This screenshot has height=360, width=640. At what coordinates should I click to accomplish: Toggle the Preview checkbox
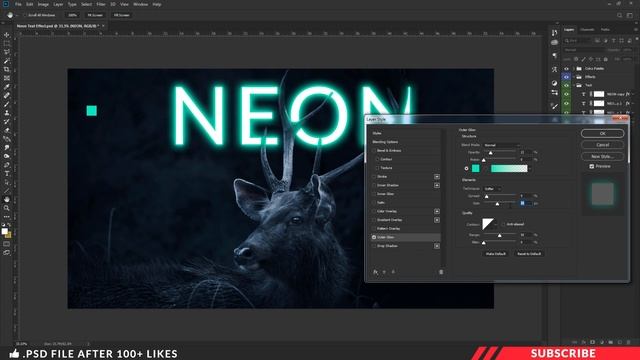click(x=592, y=167)
